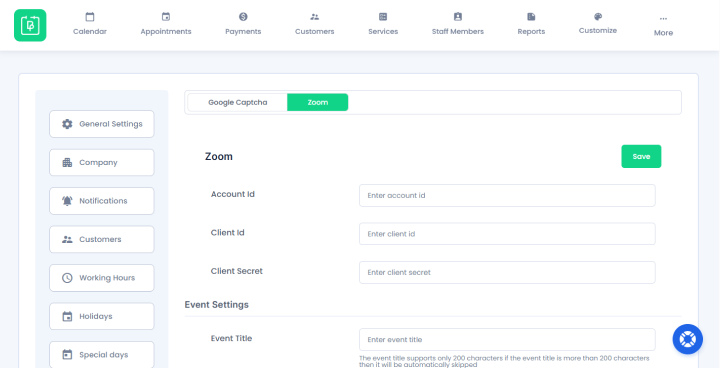Focus the Client Secret input field
The height and width of the screenshot is (368, 720).
point(507,272)
